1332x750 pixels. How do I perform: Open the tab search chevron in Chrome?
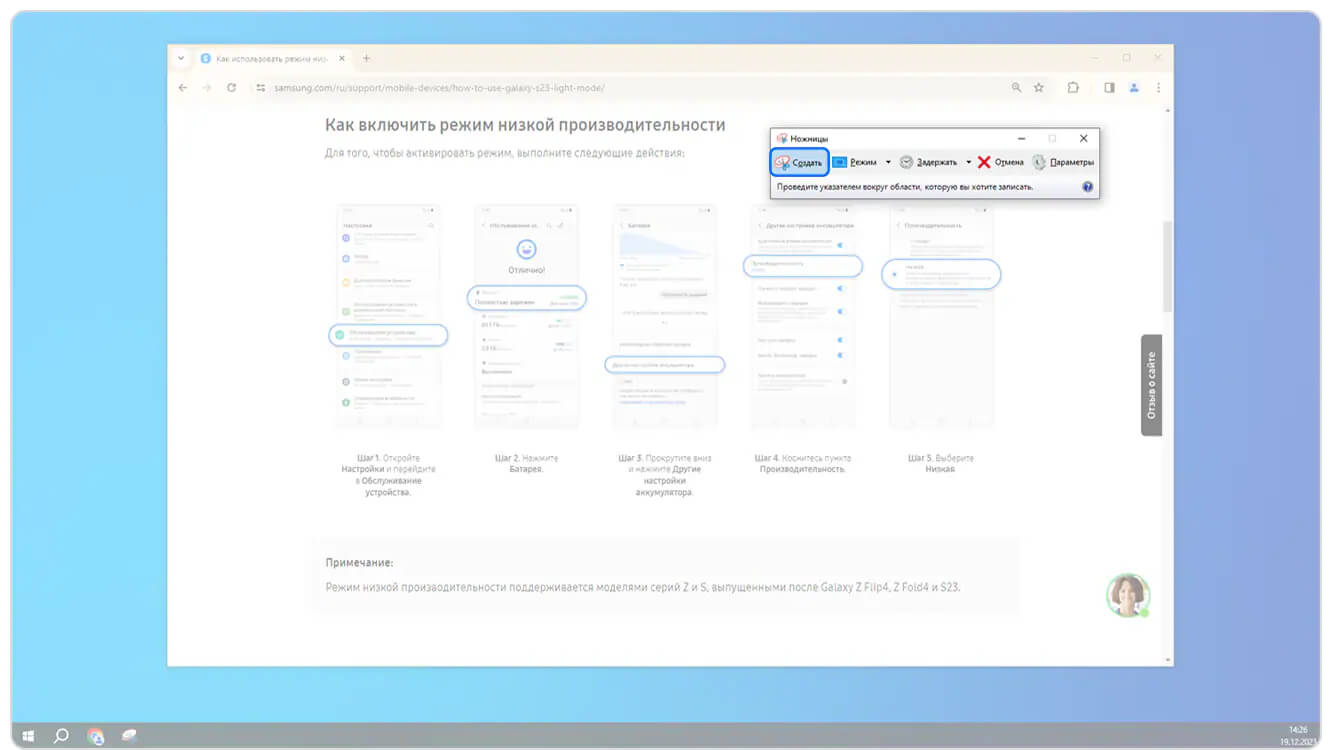coord(181,59)
